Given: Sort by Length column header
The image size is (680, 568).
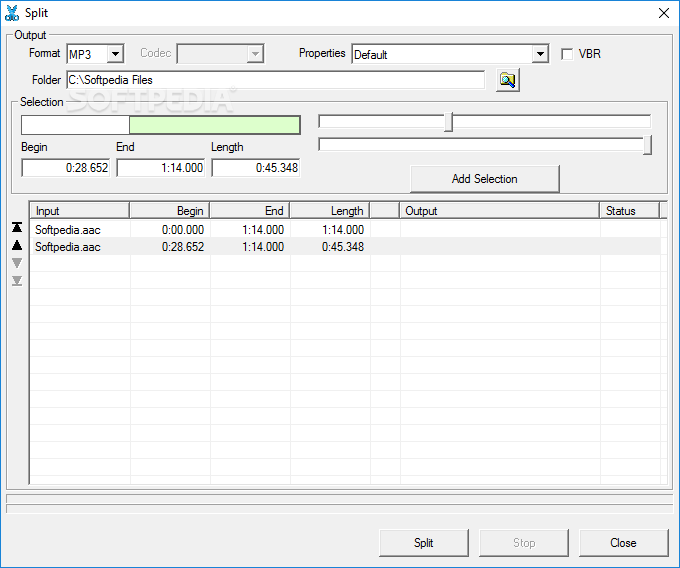Looking at the screenshot, I should [x=330, y=211].
